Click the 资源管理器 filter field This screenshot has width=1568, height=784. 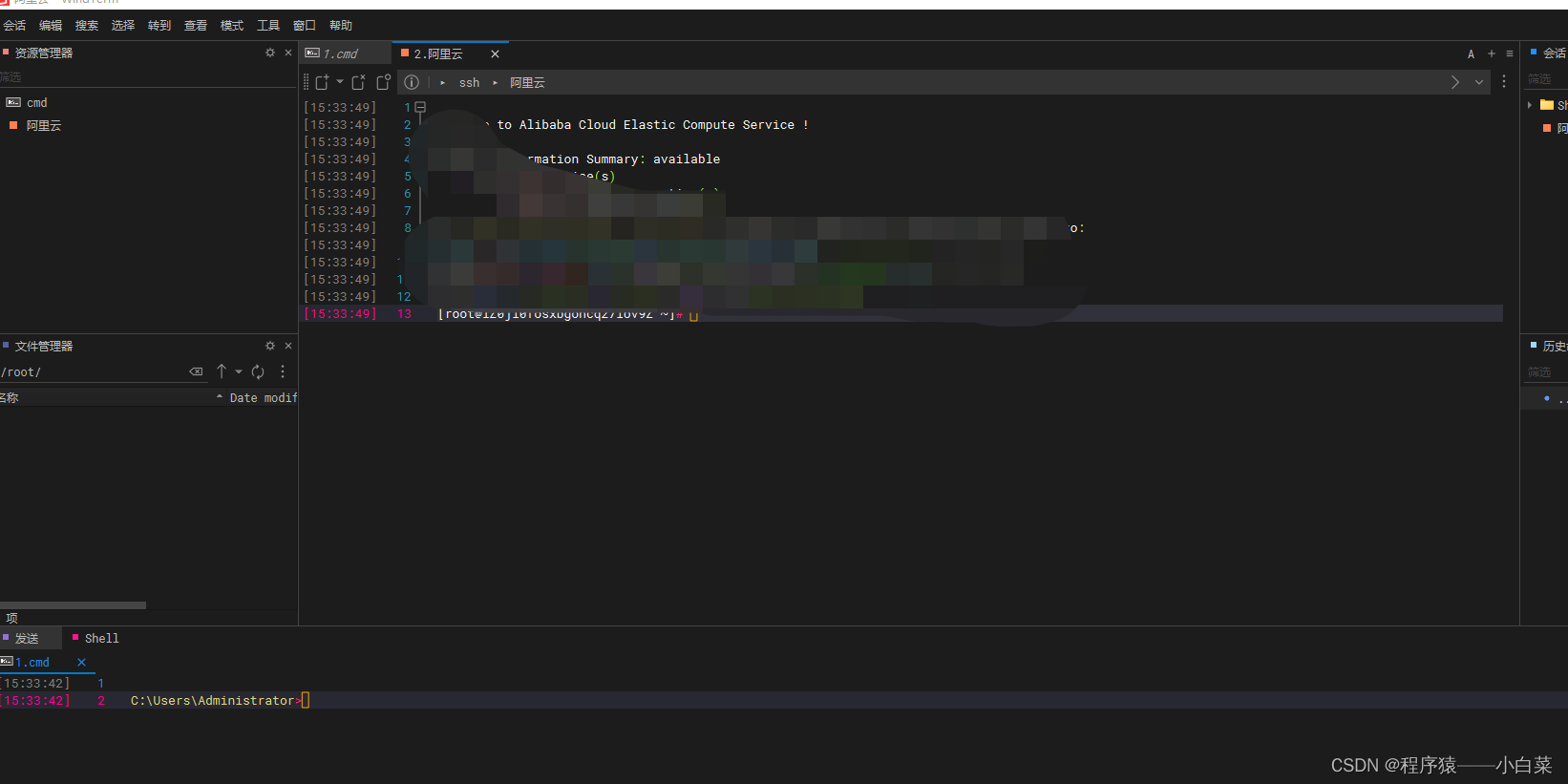coord(148,77)
